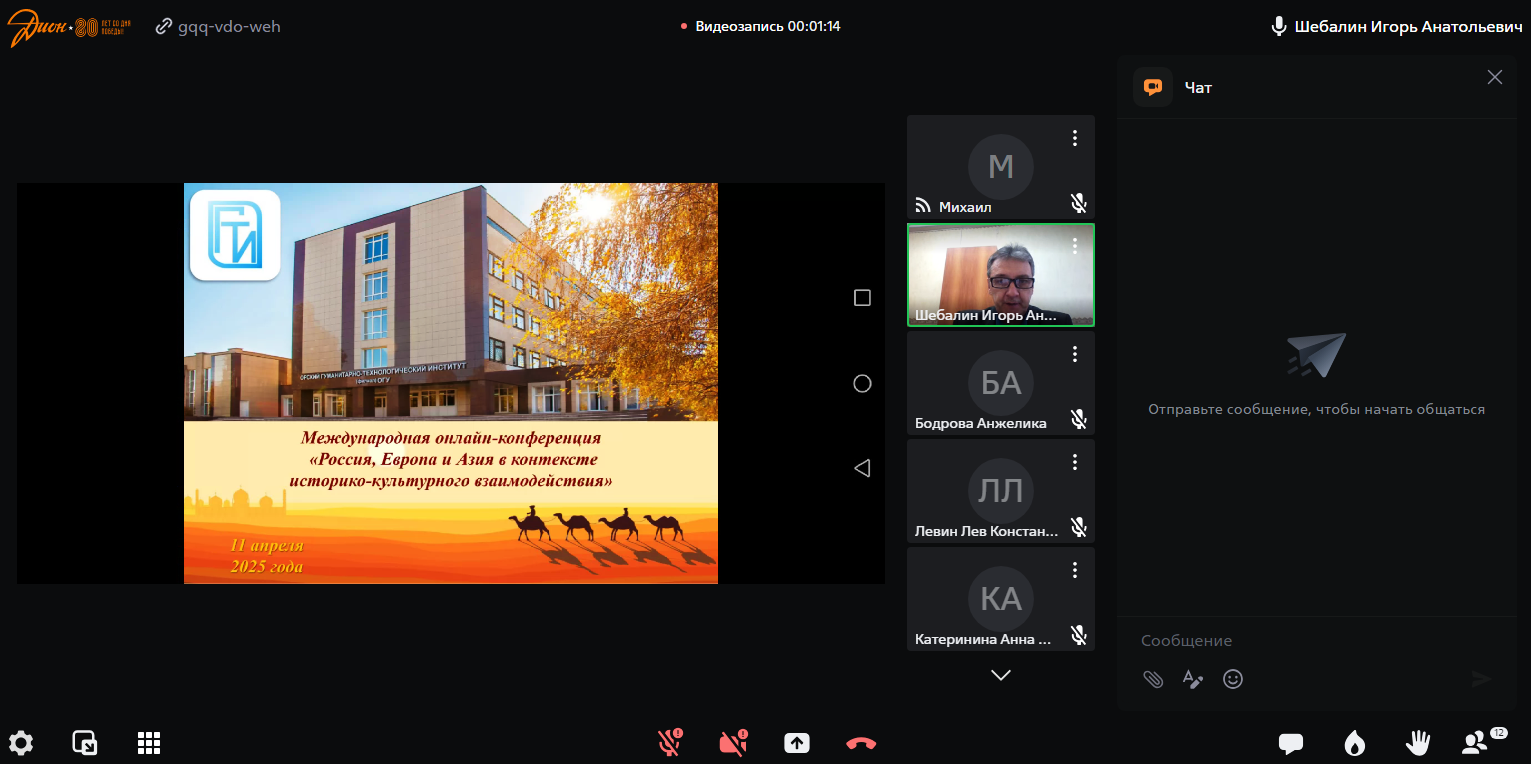The height and width of the screenshot is (764, 1531).
Task: Open options menu for Бодрова Анжелика tile
Action: (1075, 354)
